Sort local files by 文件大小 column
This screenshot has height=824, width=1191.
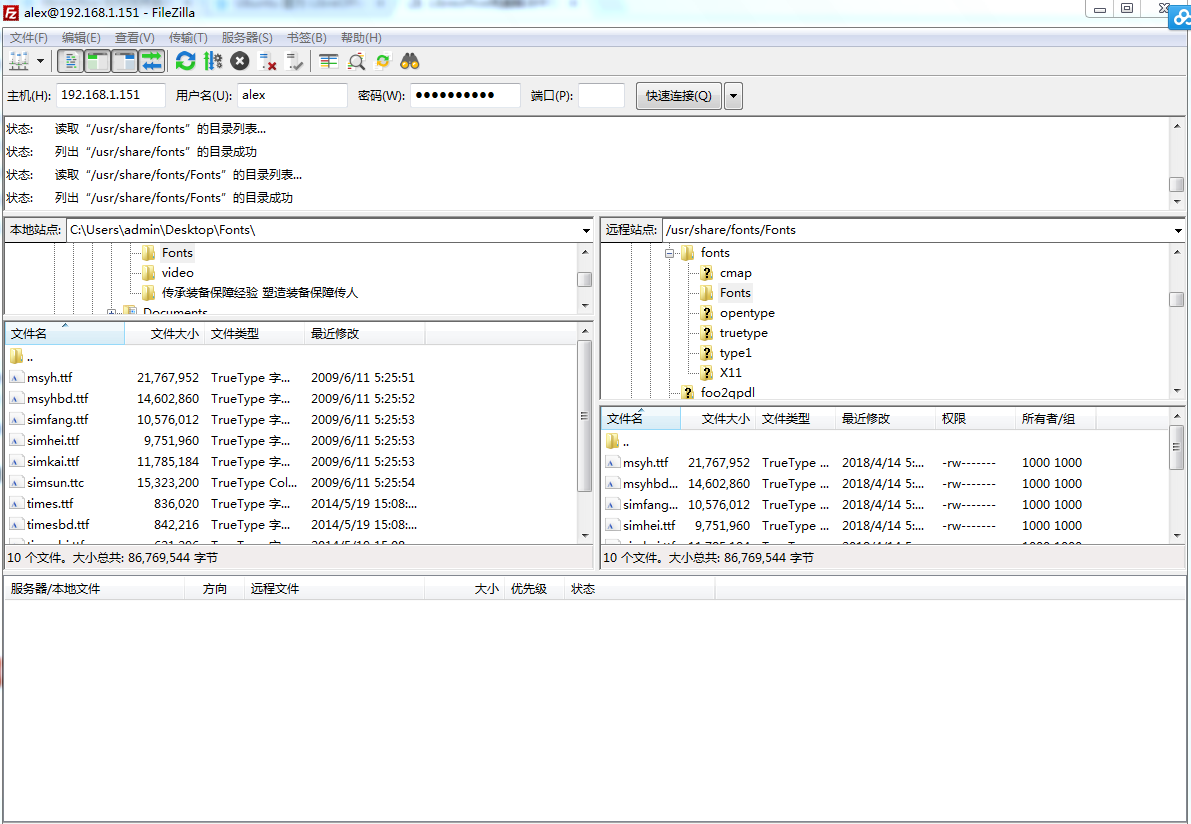click(x=165, y=333)
